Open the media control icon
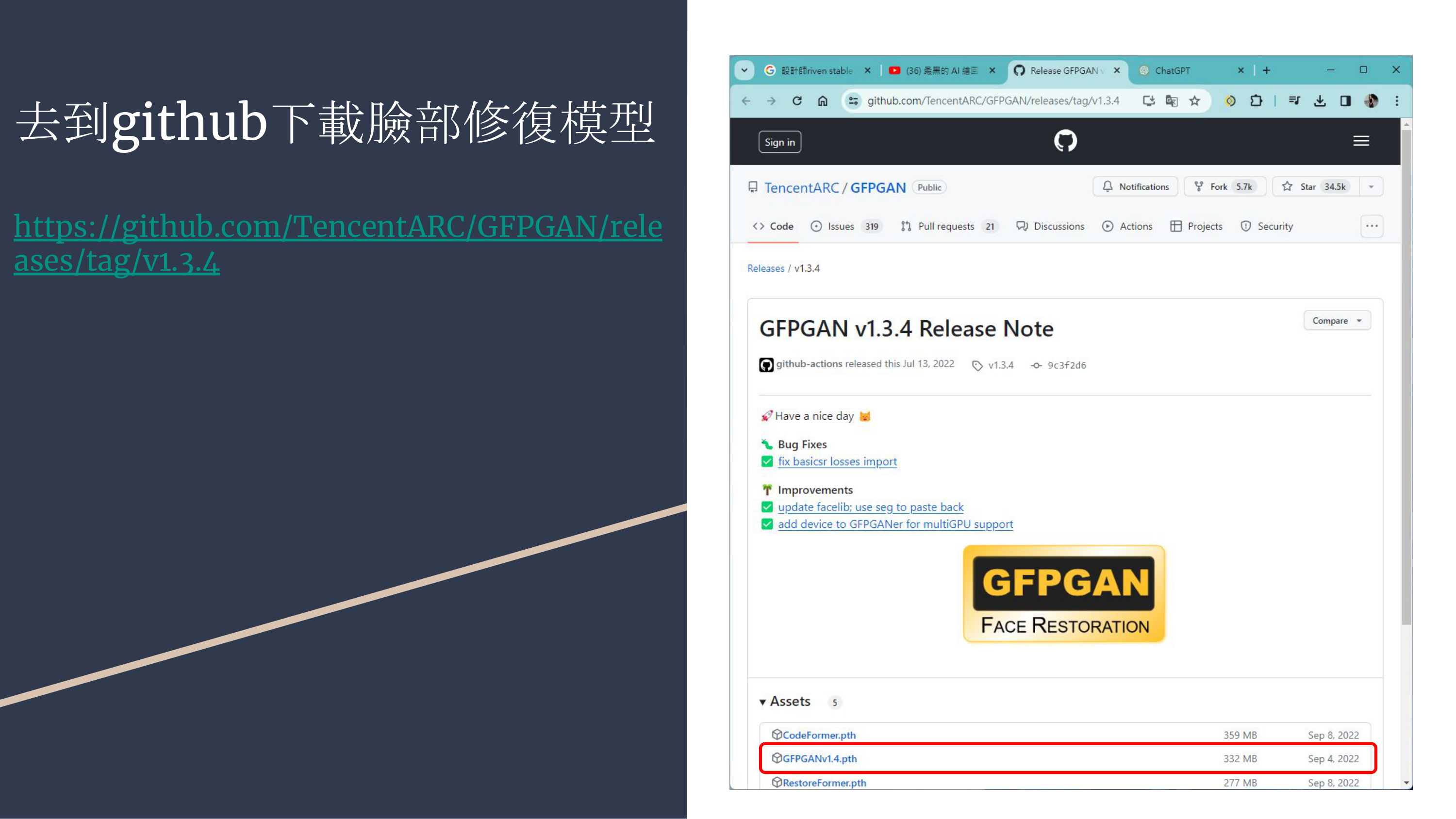The height and width of the screenshot is (819, 1456). tap(1294, 100)
